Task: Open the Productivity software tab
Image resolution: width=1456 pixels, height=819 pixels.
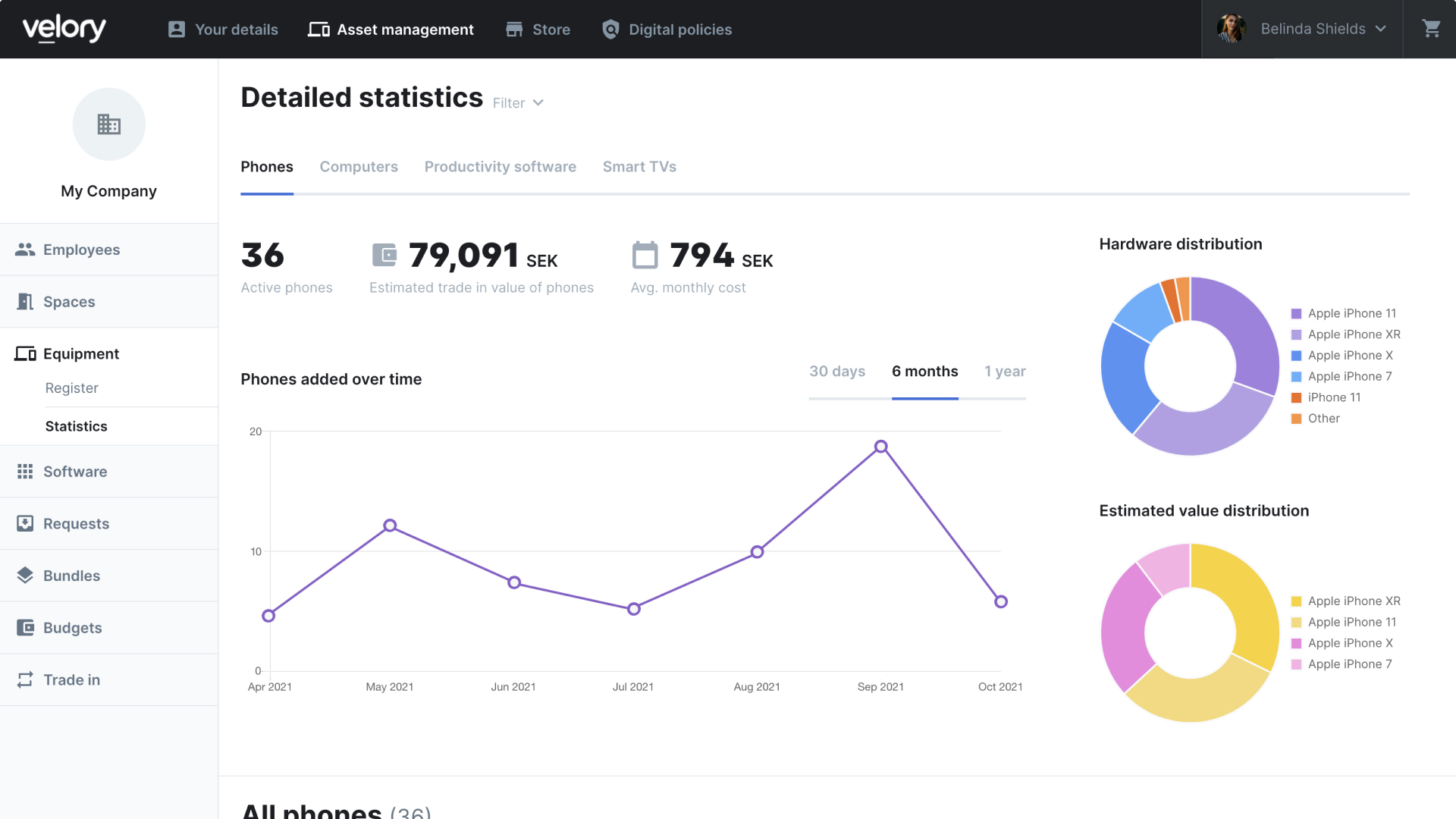Action: pos(500,167)
